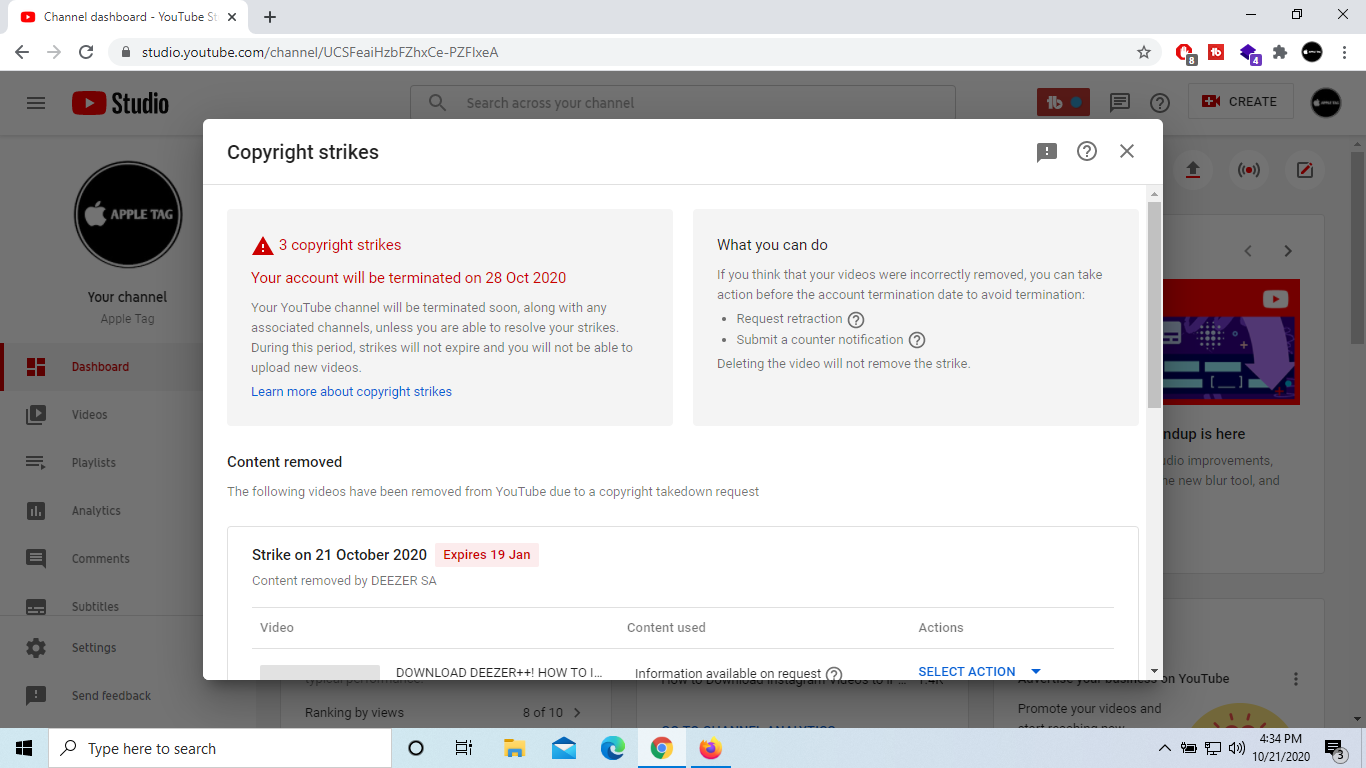Go to next news card chevron
Screen dimensions: 1366x768
(1288, 251)
